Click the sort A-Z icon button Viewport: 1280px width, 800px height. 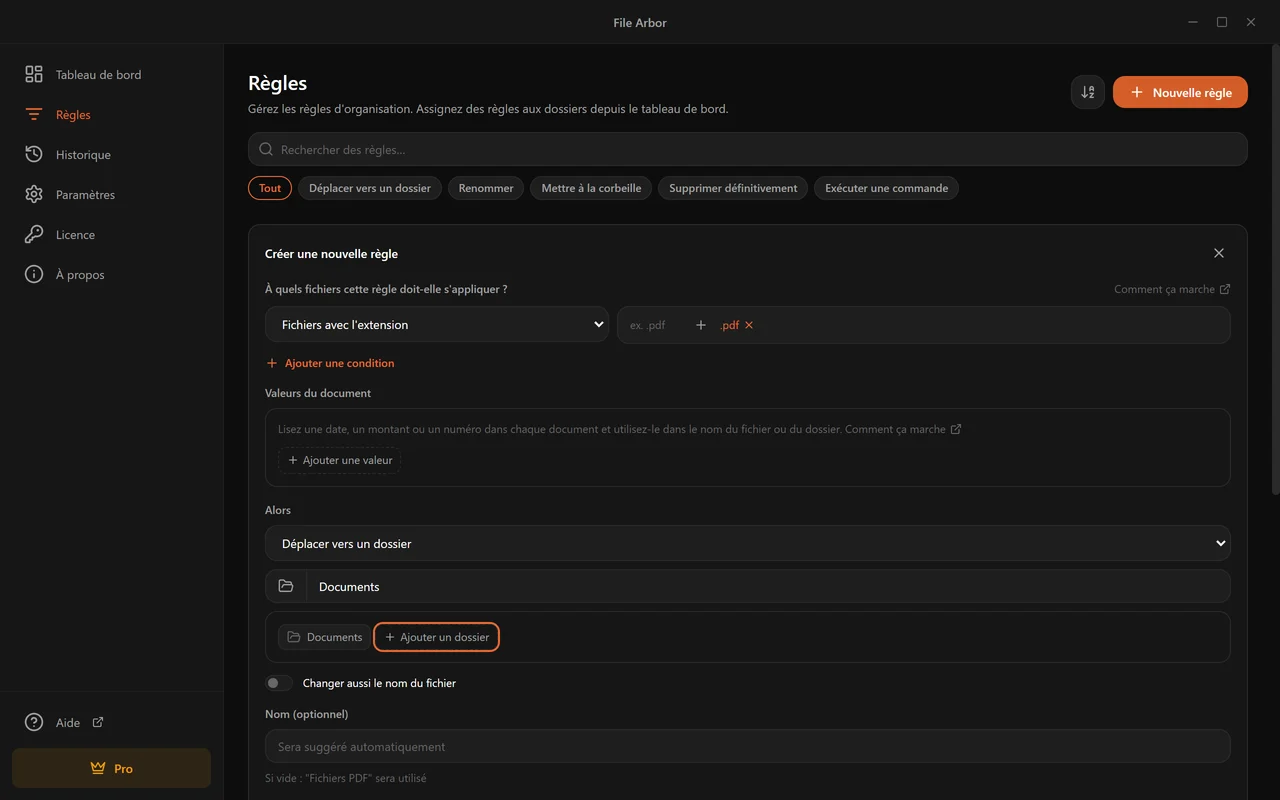[1088, 92]
